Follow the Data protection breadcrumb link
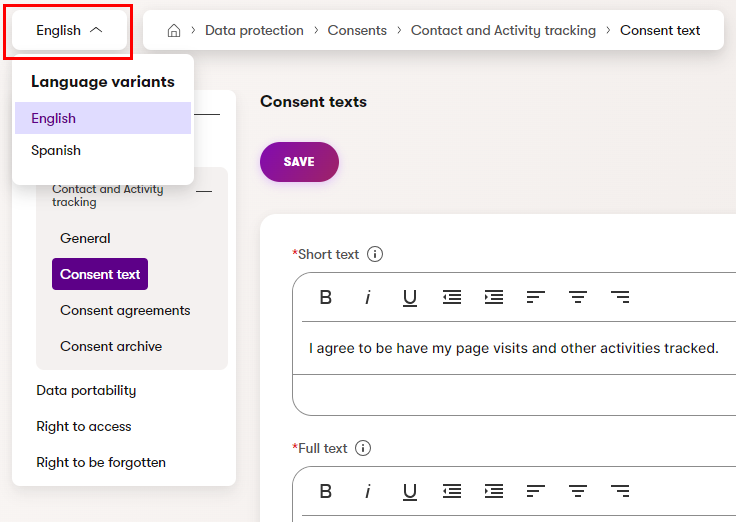736x522 pixels. [x=254, y=30]
